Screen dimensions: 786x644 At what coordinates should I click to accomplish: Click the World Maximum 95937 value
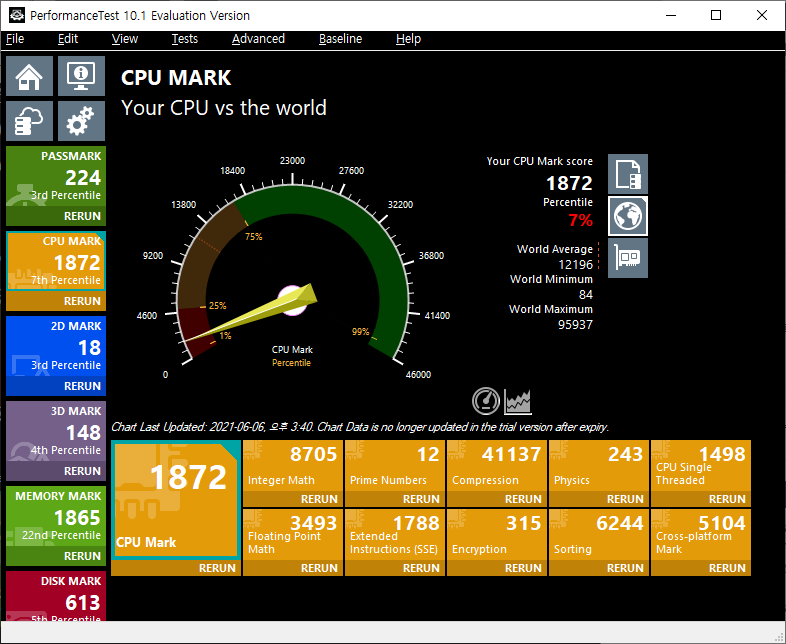(x=575, y=325)
